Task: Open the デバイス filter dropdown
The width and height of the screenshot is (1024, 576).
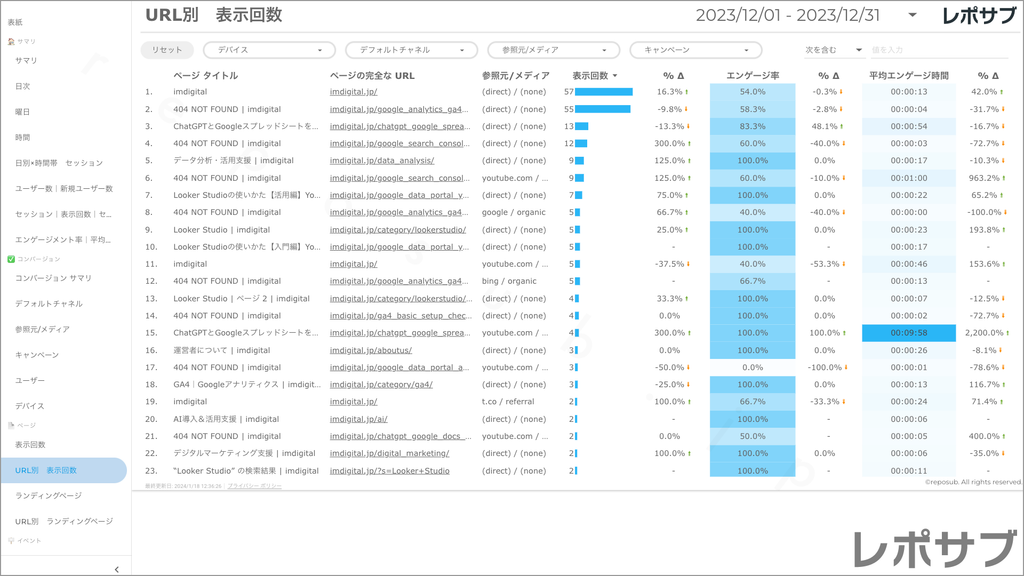Action: (x=269, y=50)
